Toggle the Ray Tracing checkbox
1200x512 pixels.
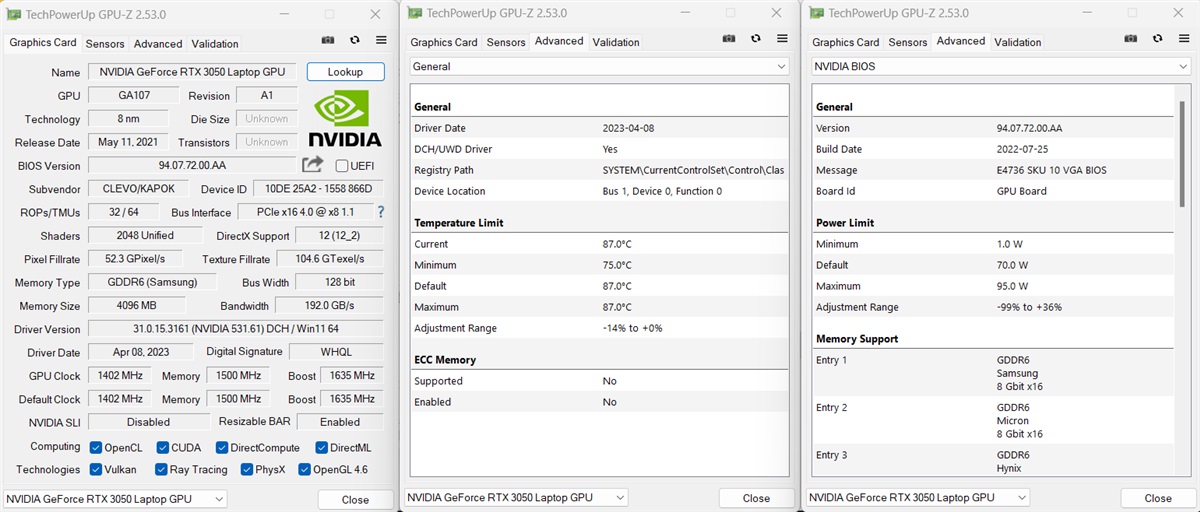(x=162, y=470)
